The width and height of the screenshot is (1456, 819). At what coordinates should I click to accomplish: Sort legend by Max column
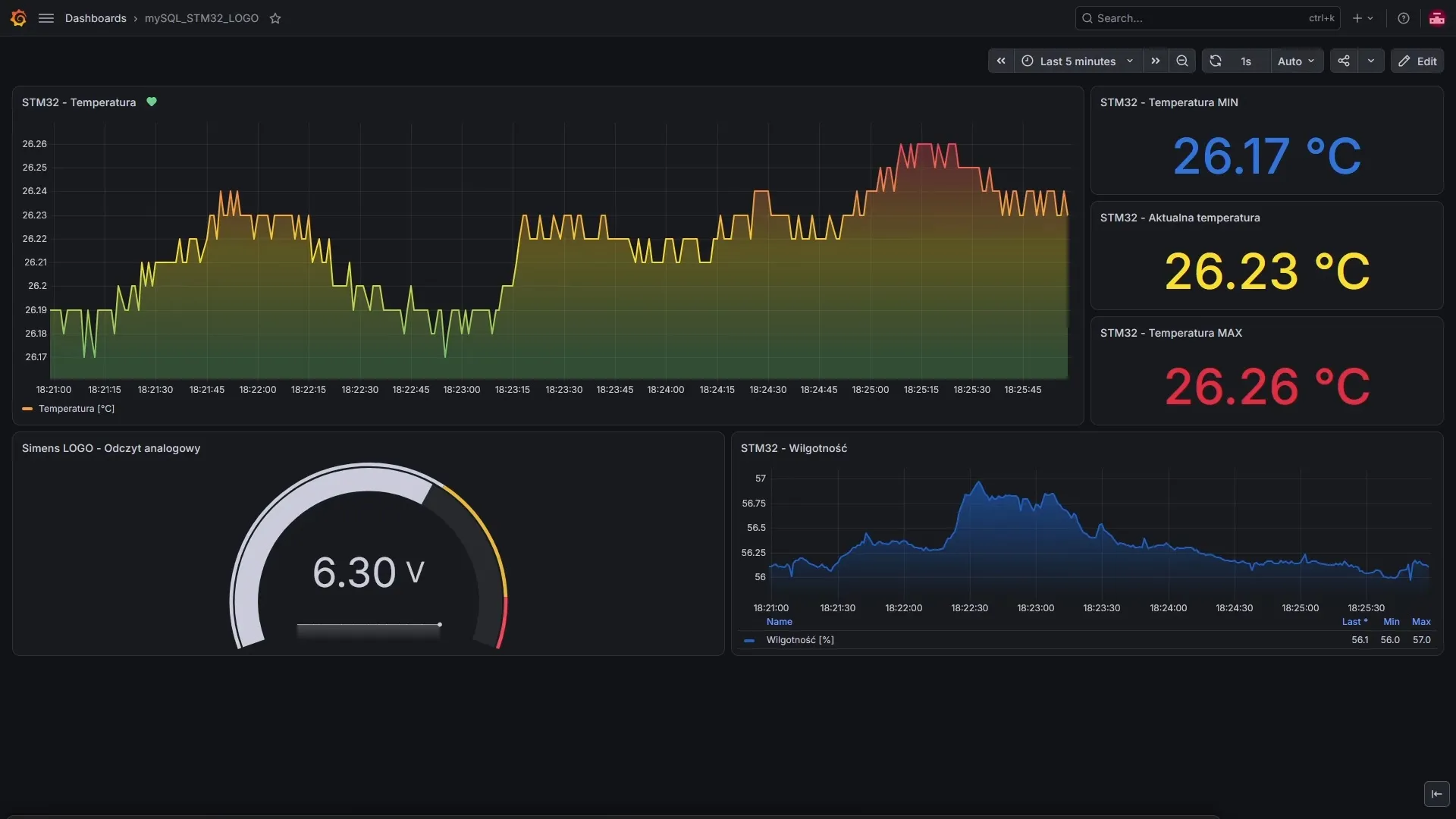point(1421,622)
